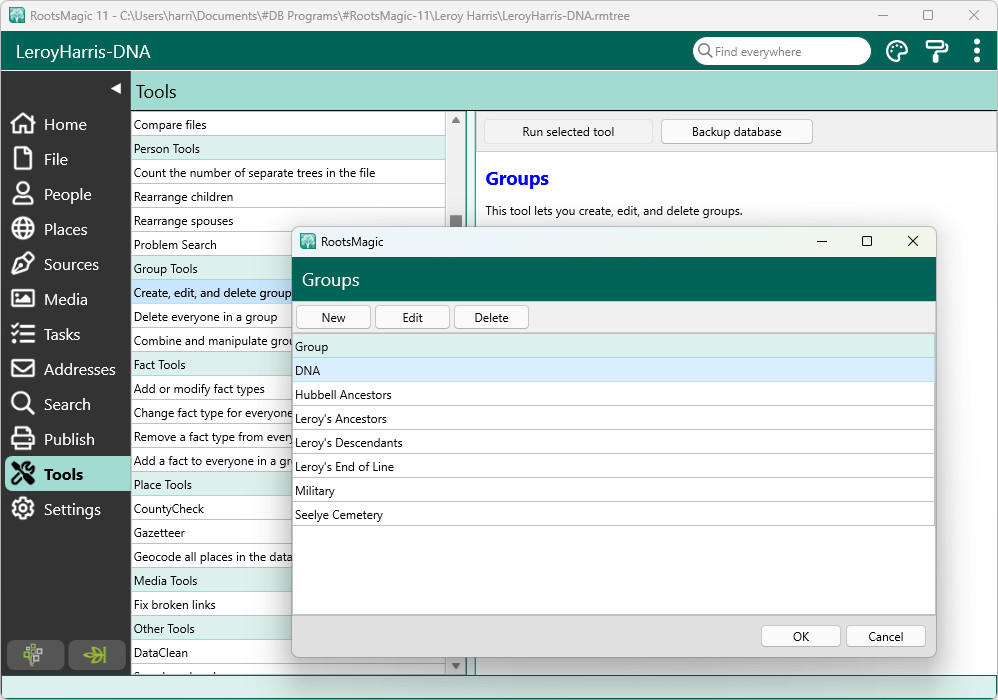Select the Seelye Cemetery group

coord(614,515)
